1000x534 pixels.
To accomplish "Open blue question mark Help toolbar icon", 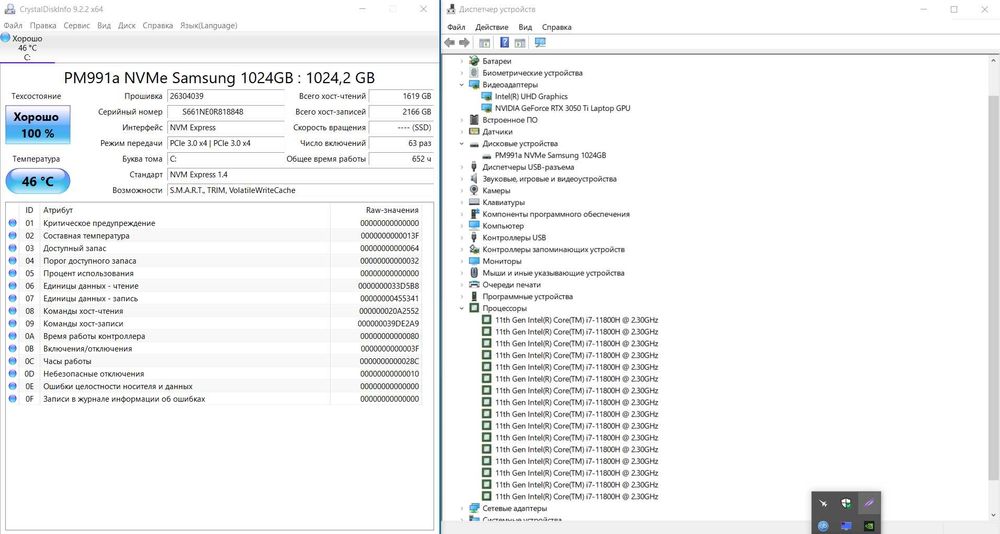I will point(504,43).
